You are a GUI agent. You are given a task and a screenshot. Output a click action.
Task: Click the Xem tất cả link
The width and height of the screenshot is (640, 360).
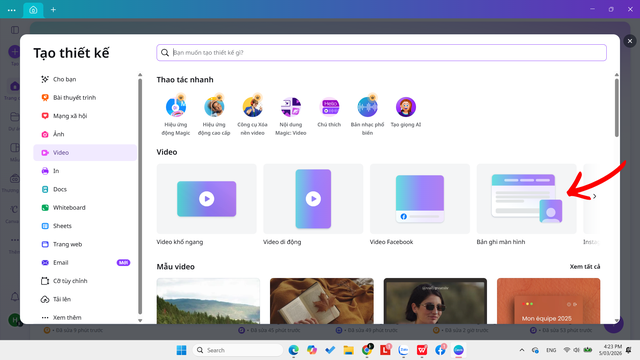coord(584,267)
